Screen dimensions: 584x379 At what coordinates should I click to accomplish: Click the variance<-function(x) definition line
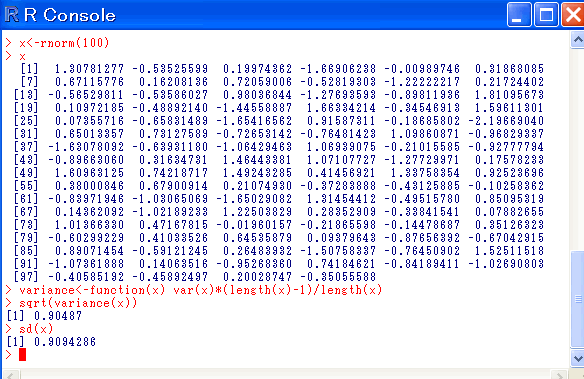[201, 290]
